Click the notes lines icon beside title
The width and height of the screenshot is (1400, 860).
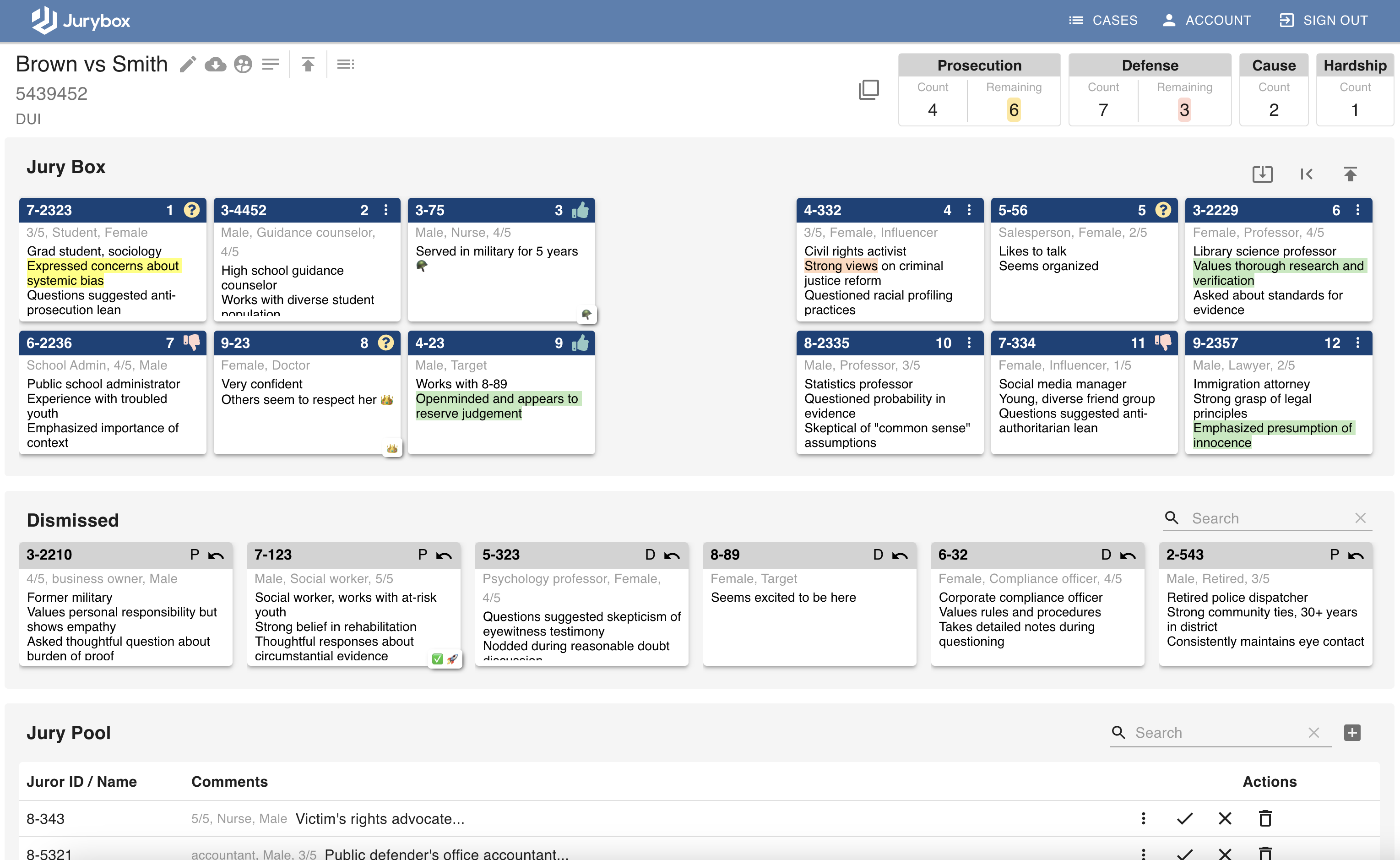(x=271, y=64)
